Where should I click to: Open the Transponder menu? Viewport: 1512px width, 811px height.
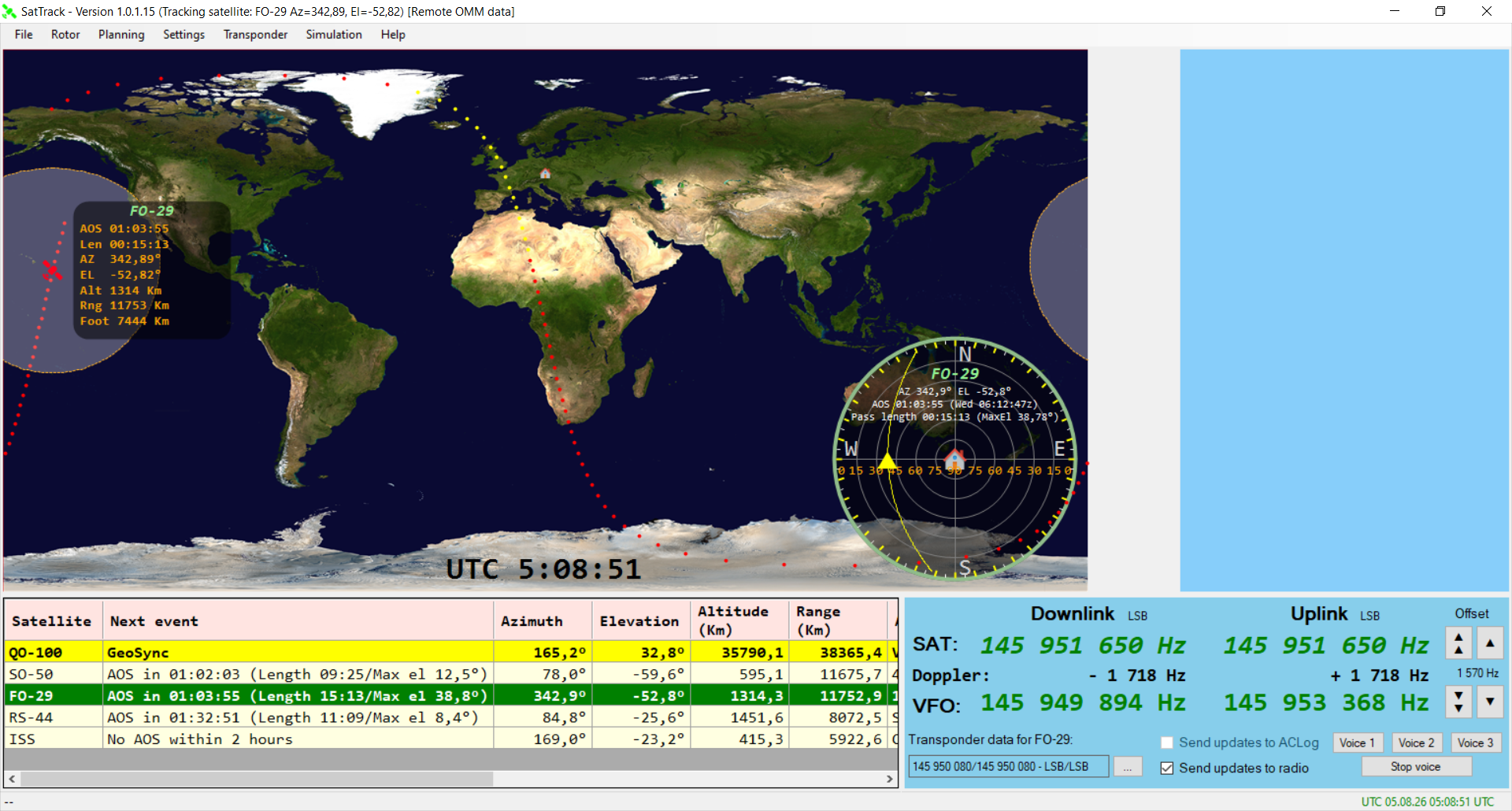point(255,35)
